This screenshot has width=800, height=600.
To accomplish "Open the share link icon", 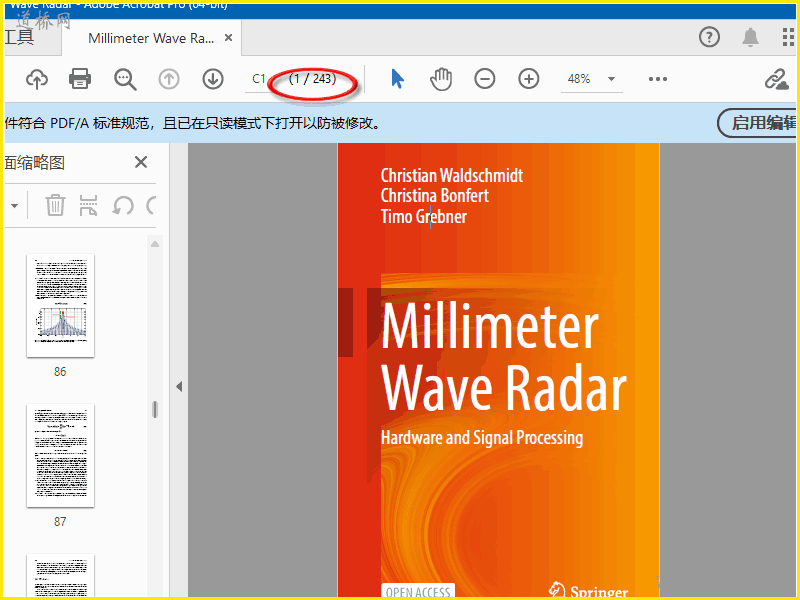I will tap(776, 79).
